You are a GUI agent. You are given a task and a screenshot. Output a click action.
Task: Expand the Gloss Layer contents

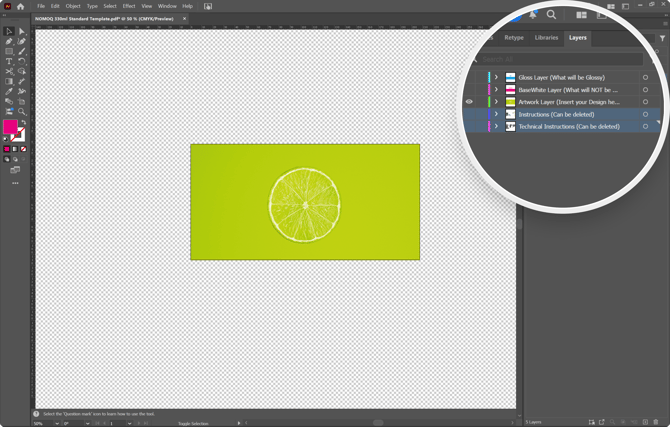[x=496, y=77]
